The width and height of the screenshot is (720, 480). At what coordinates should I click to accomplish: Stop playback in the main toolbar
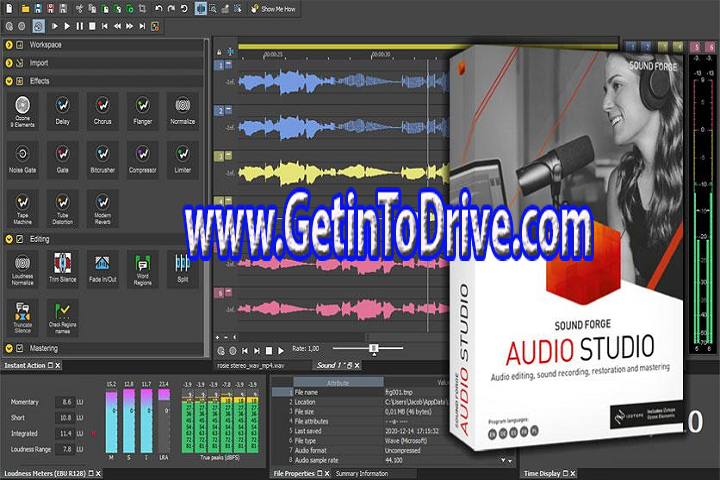92,26
